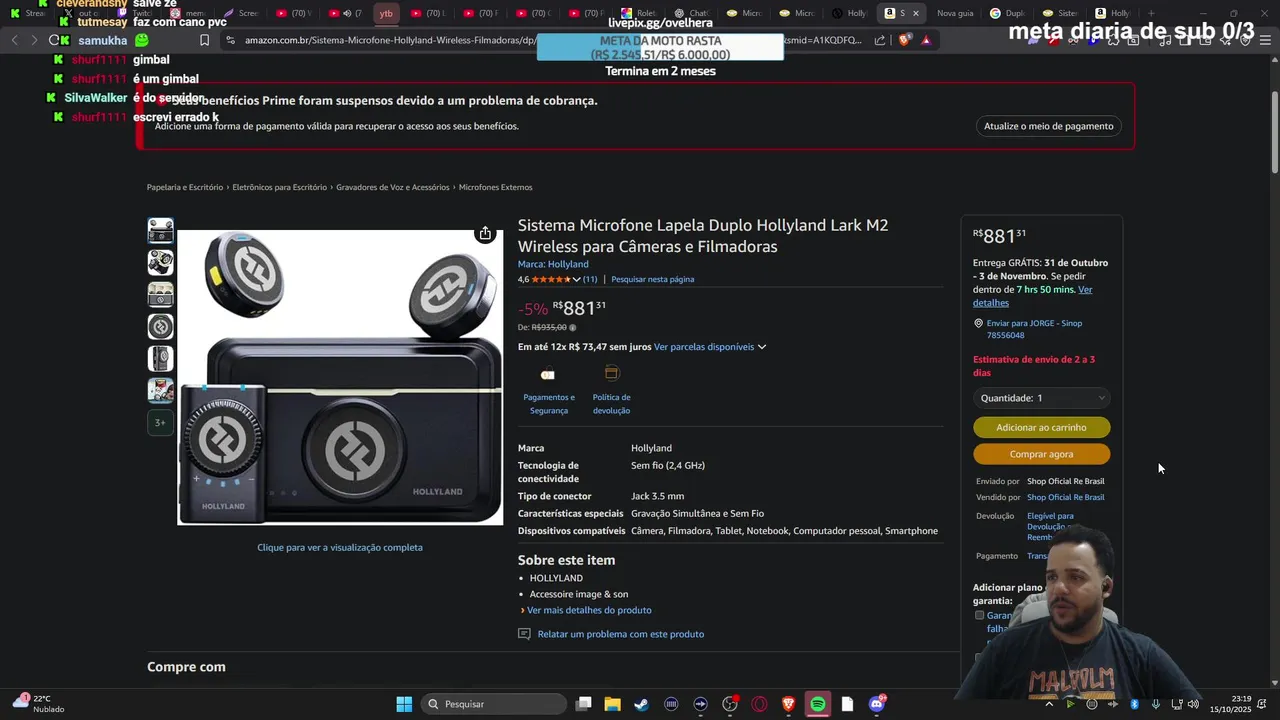Open the 3+ more images thumbnail
Viewport: 1280px width, 720px height.
pyautogui.click(x=160, y=423)
